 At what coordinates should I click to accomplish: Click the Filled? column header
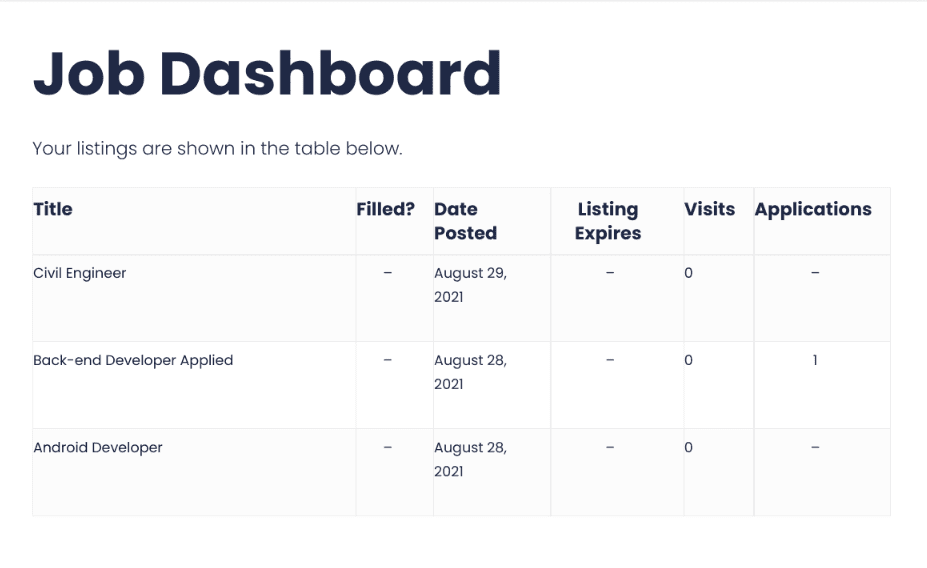pos(385,209)
